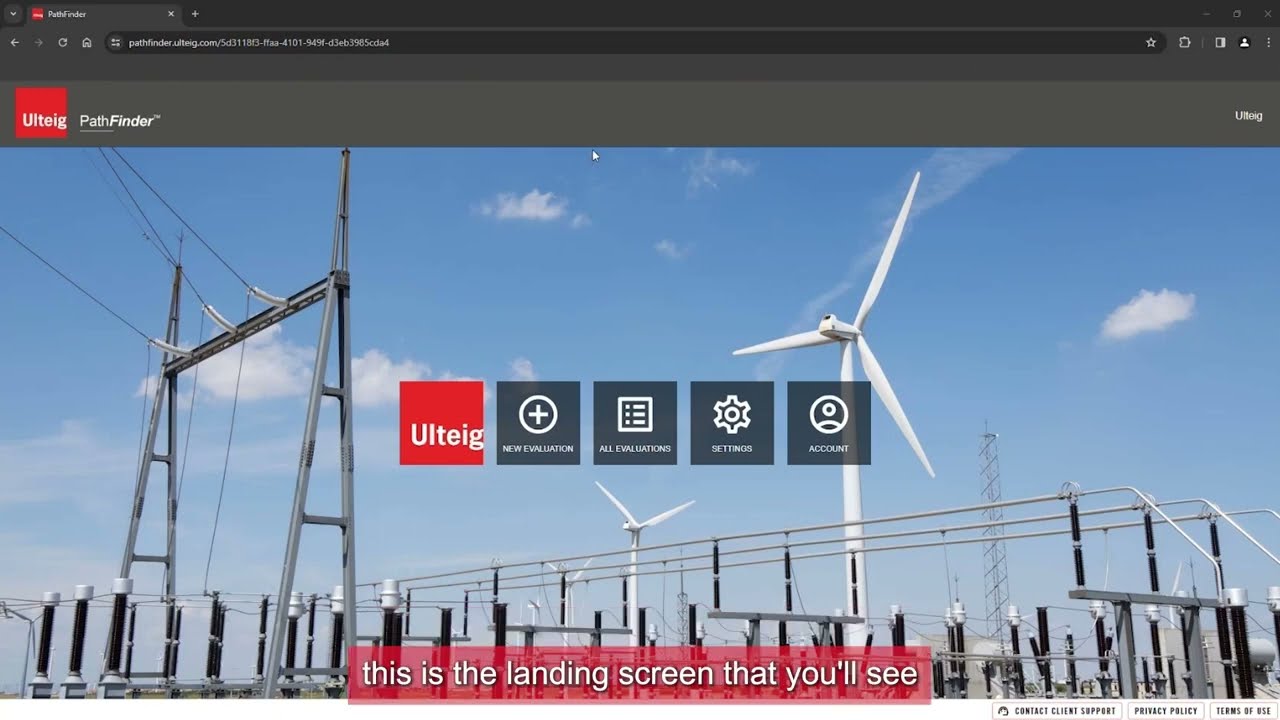Image resolution: width=1280 pixels, height=720 pixels.
Task: Close the PathFinder tab
Action: [x=171, y=14]
